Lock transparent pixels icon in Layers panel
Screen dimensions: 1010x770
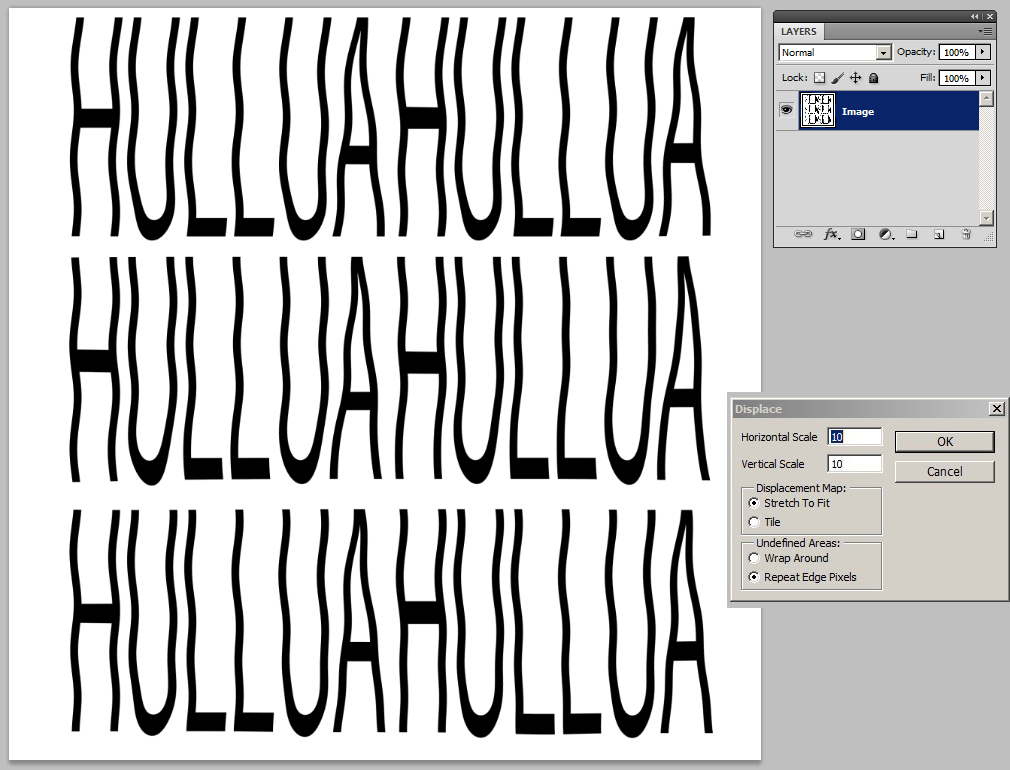point(819,78)
